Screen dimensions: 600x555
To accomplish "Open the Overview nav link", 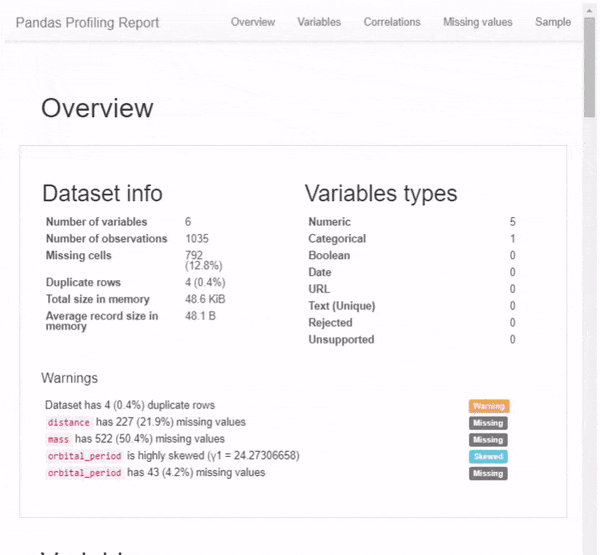I will click(253, 22).
